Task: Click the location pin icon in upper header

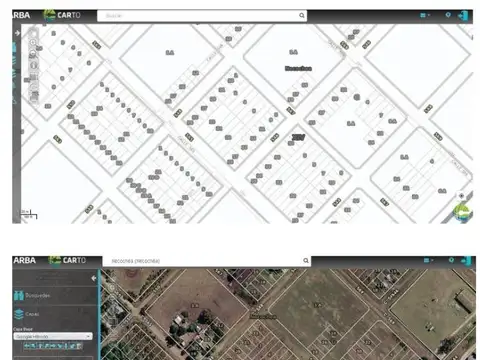Action: click(448, 15)
